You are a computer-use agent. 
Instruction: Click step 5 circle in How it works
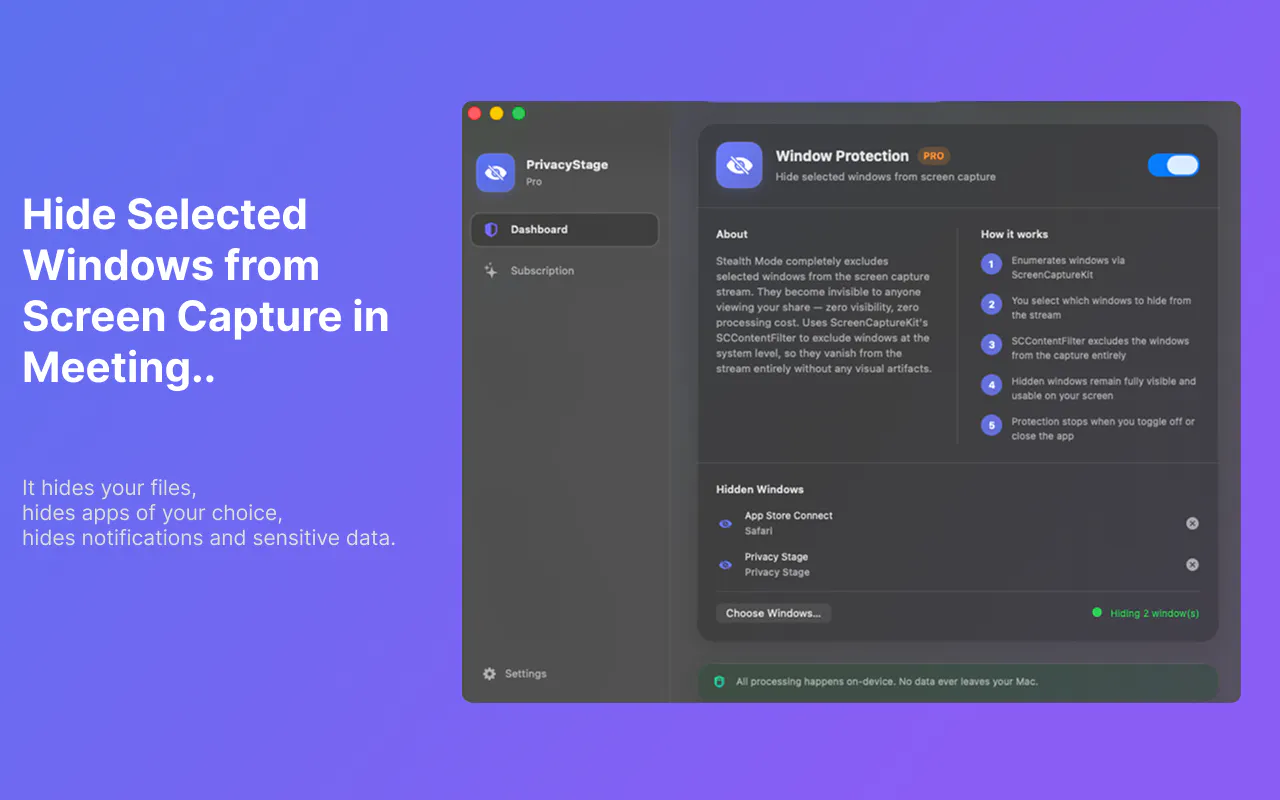991,426
